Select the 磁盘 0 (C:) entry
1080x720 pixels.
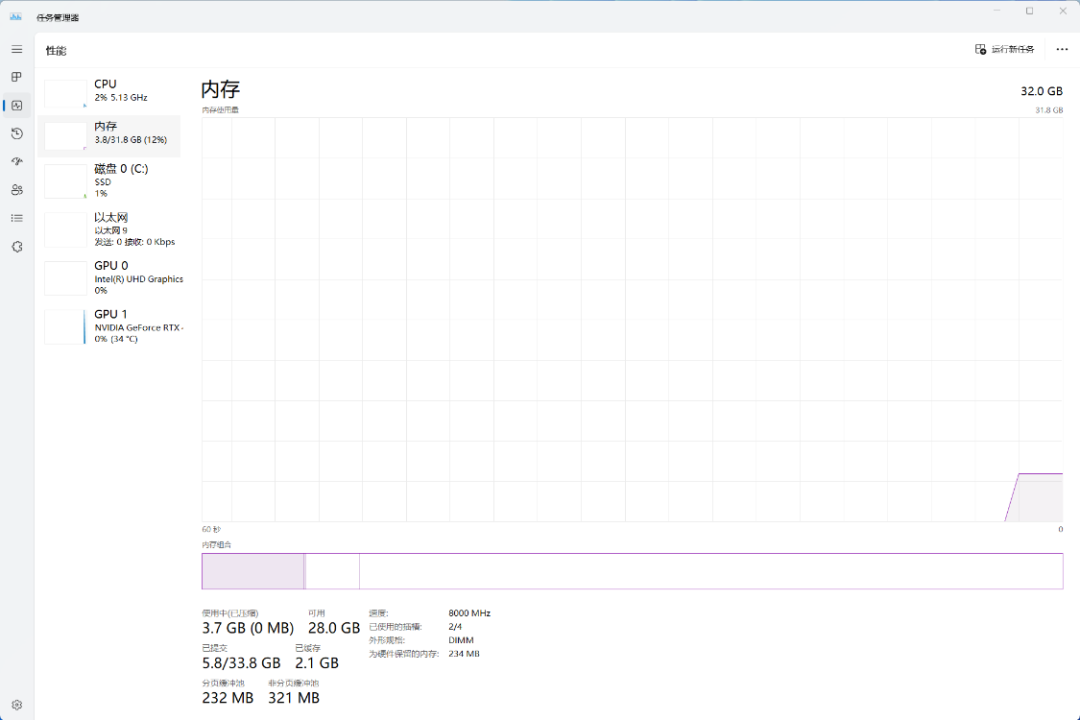pos(110,181)
